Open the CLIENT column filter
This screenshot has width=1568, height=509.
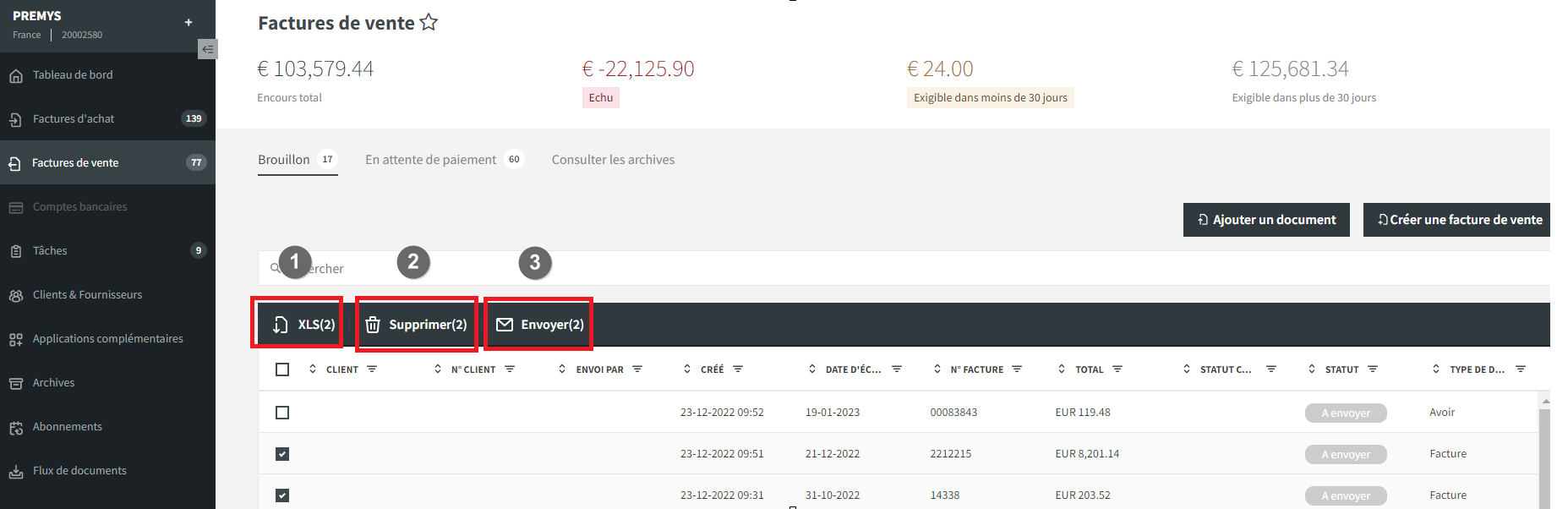[372, 369]
